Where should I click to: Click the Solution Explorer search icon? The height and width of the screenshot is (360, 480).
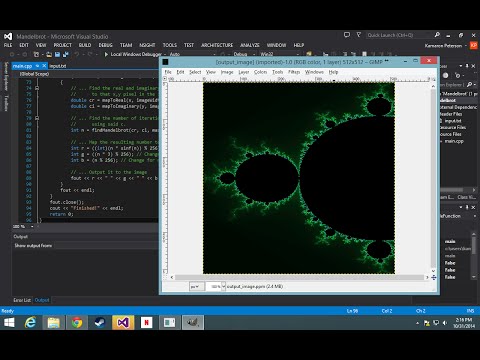point(469,85)
